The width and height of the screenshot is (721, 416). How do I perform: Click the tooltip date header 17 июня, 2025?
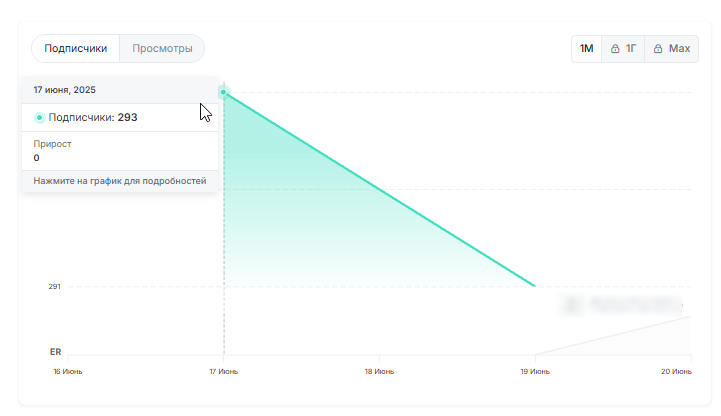(65, 89)
